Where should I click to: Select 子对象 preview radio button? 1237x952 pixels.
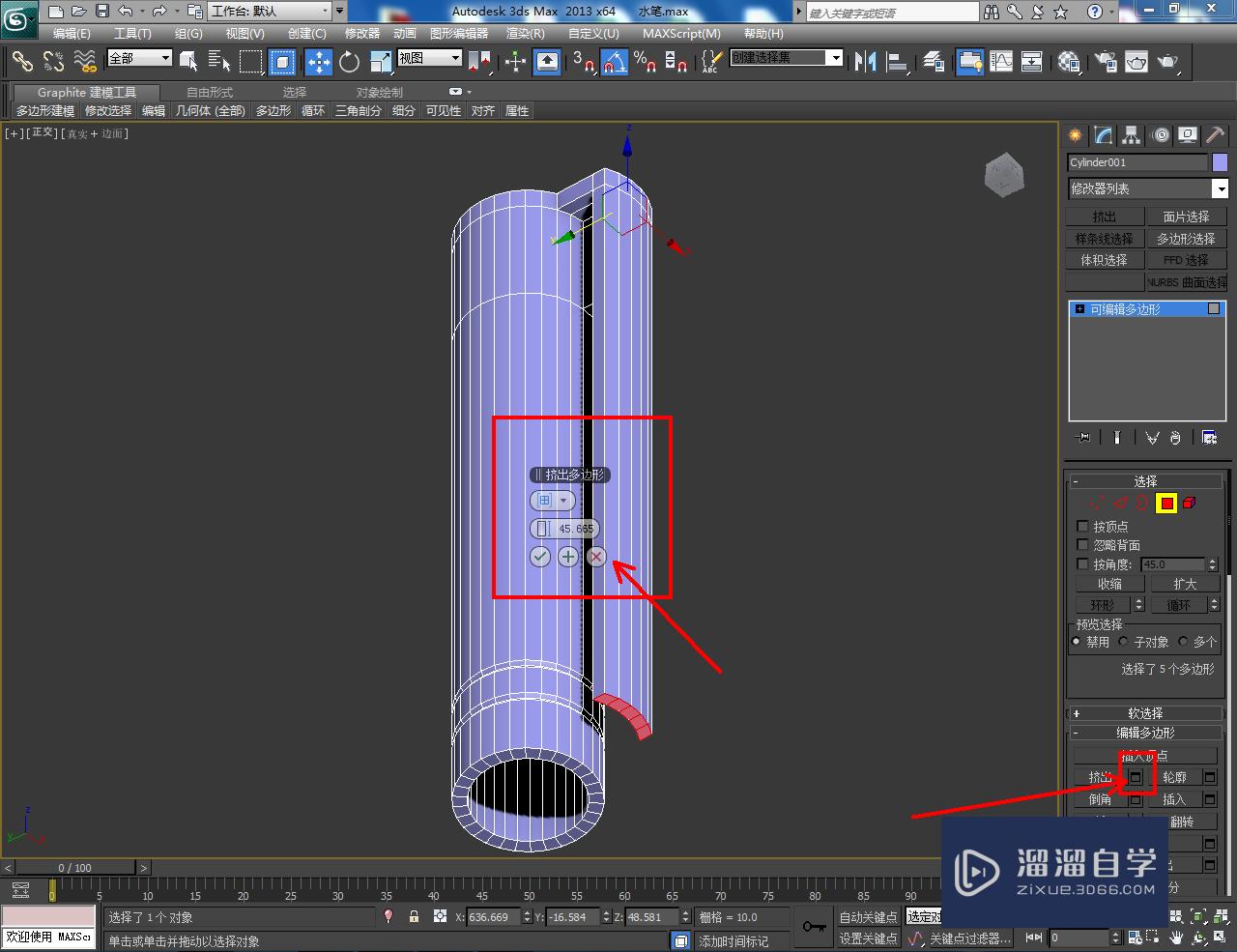[1123, 642]
